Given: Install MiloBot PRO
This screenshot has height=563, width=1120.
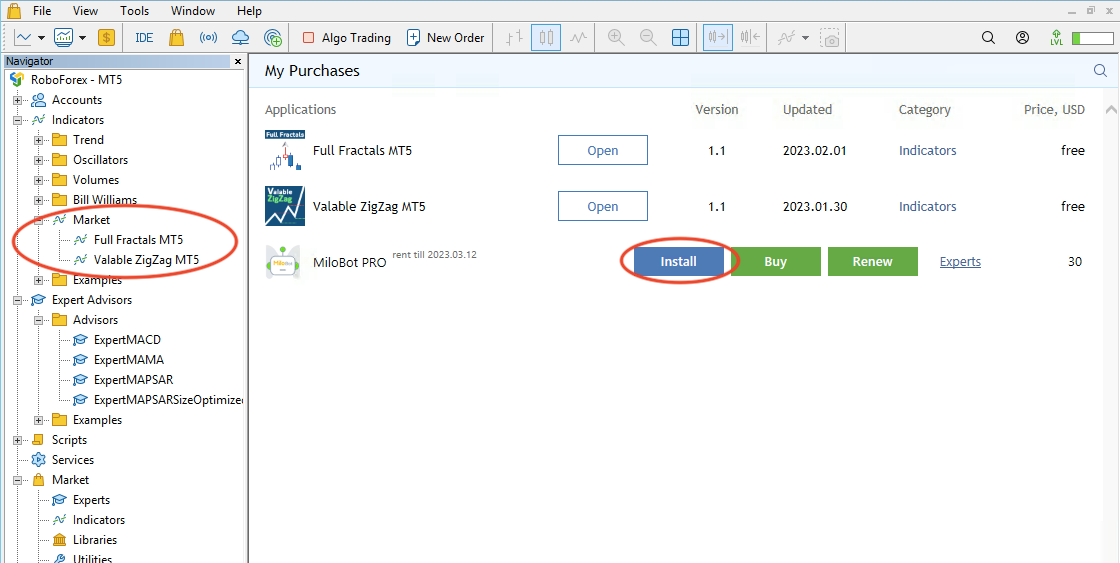Looking at the screenshot, I should pyautogui.click(x=678, y=262).
